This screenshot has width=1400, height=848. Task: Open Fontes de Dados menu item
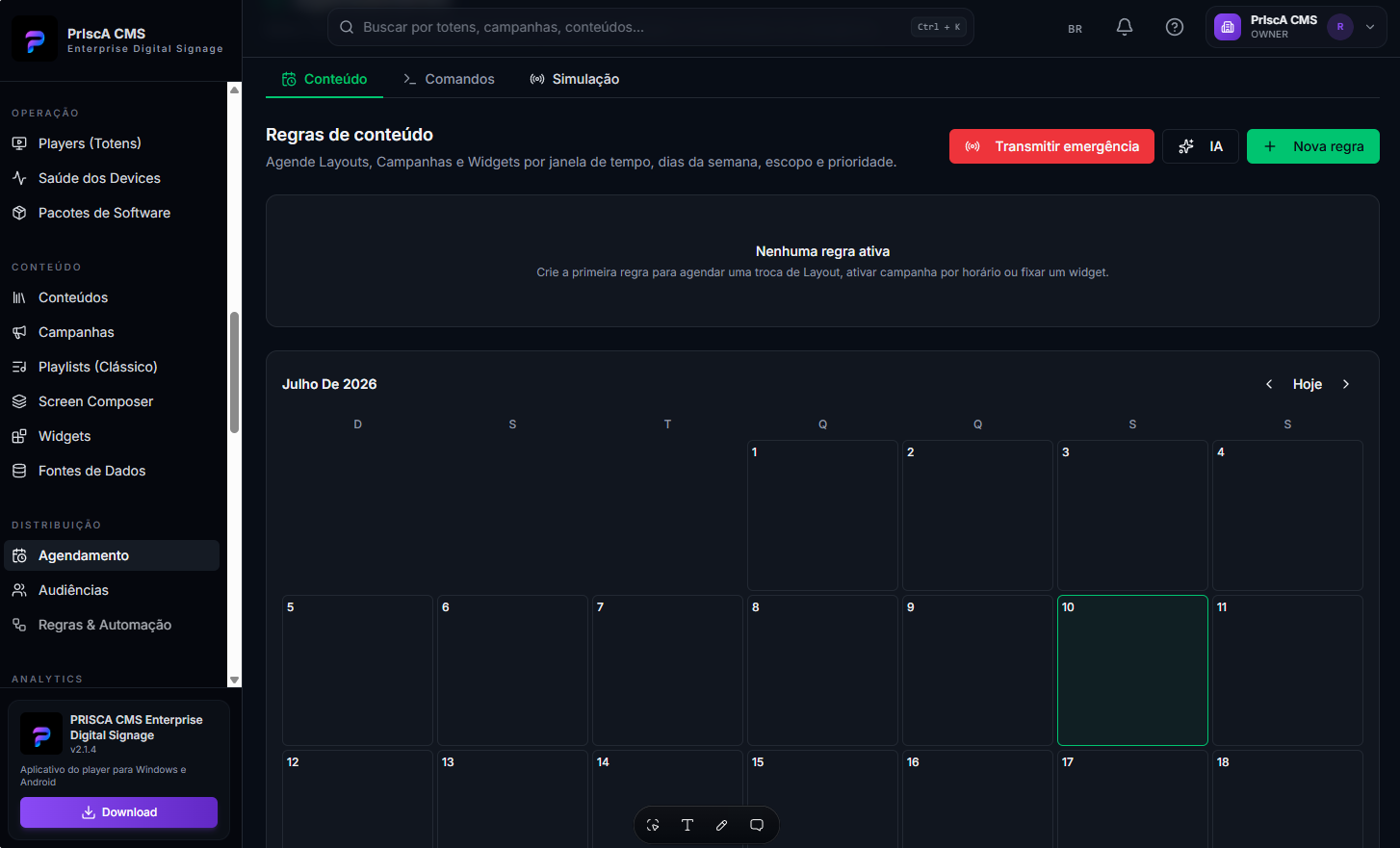[112, 471]
